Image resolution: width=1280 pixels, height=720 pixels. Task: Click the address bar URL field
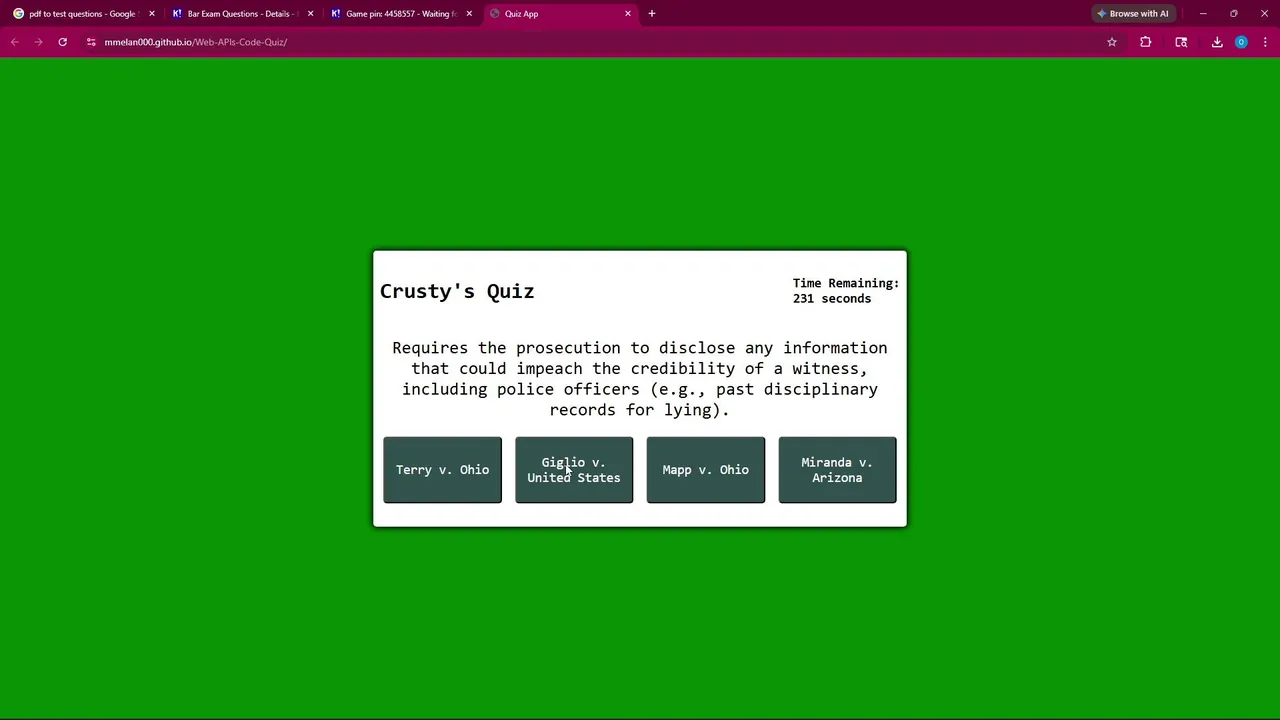point(600,42)
